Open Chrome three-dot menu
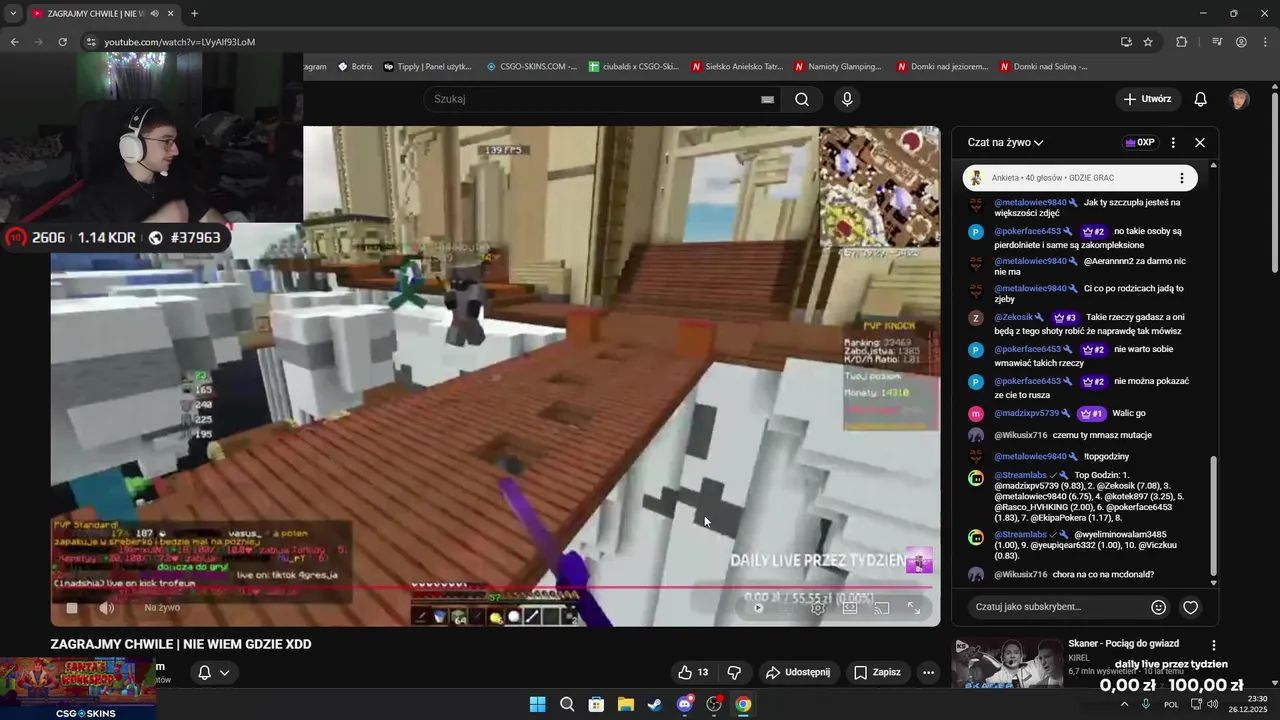This screenshot has width=1280, height=720. [x=1265, y=42]
